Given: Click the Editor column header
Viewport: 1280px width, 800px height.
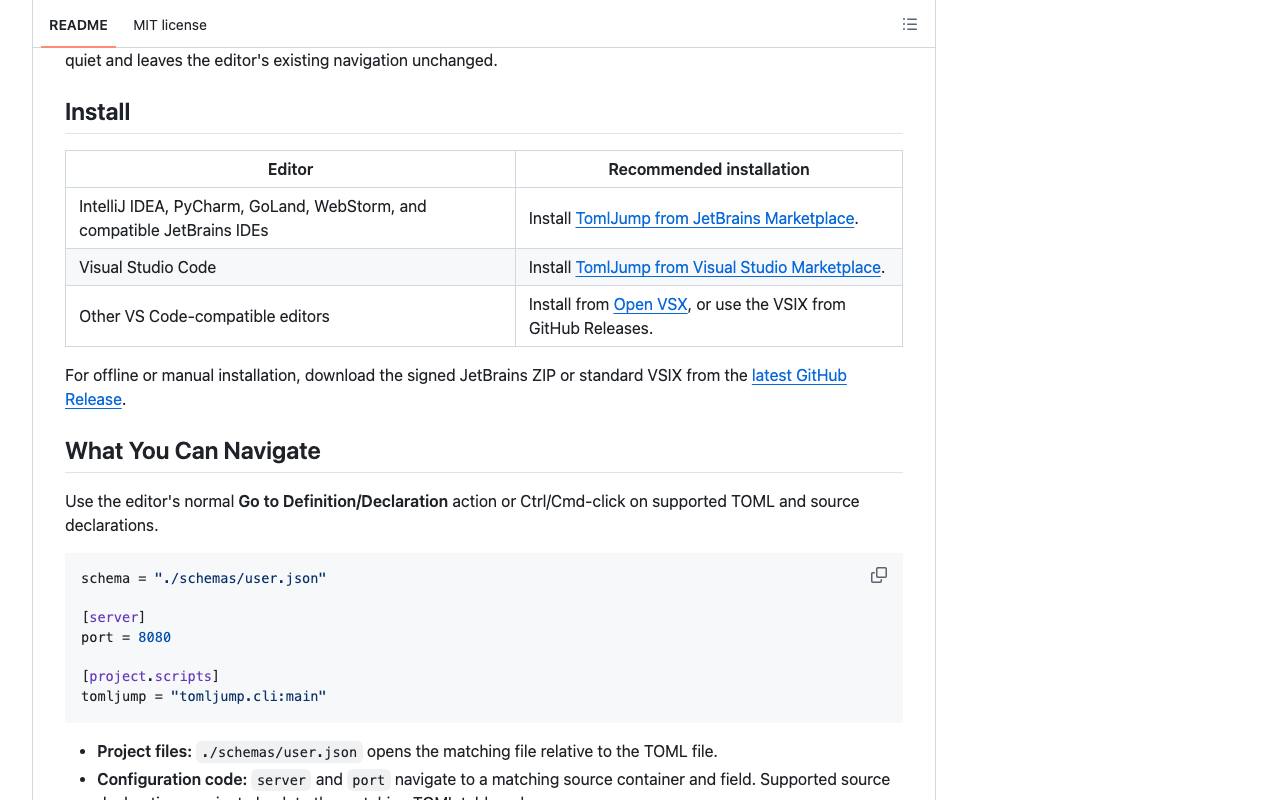Looking at the screenshot, I should coord(290,169).
